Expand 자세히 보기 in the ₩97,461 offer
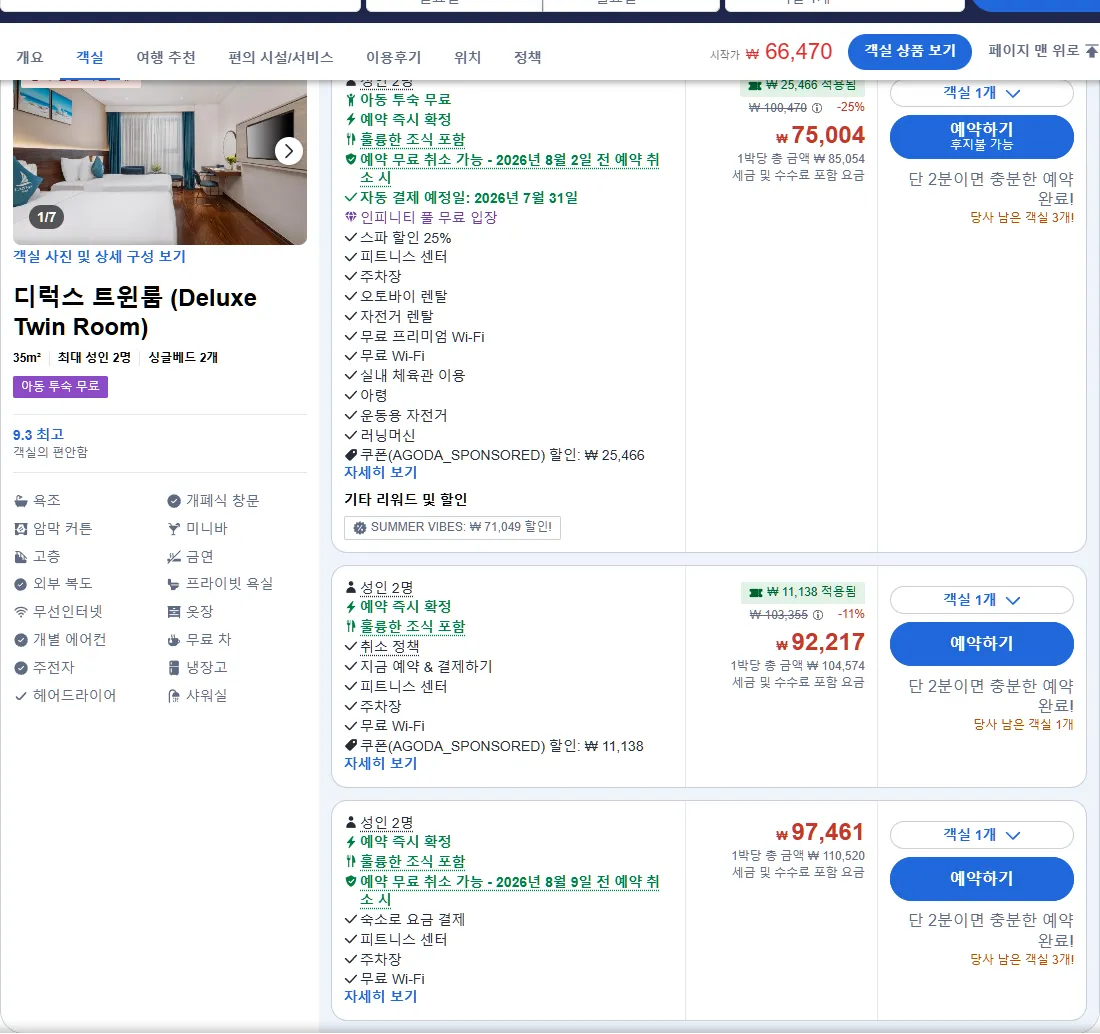Image resolution: width=1100 pixels, height=1034 pixels. click(x=380, y=996)
